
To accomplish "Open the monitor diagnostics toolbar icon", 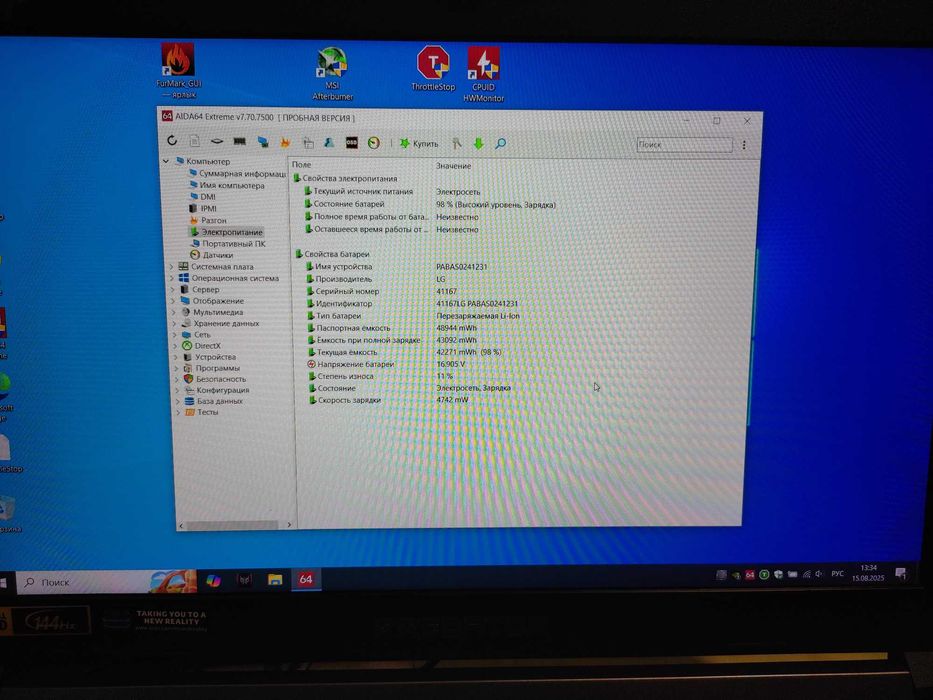I will [262, 142].
